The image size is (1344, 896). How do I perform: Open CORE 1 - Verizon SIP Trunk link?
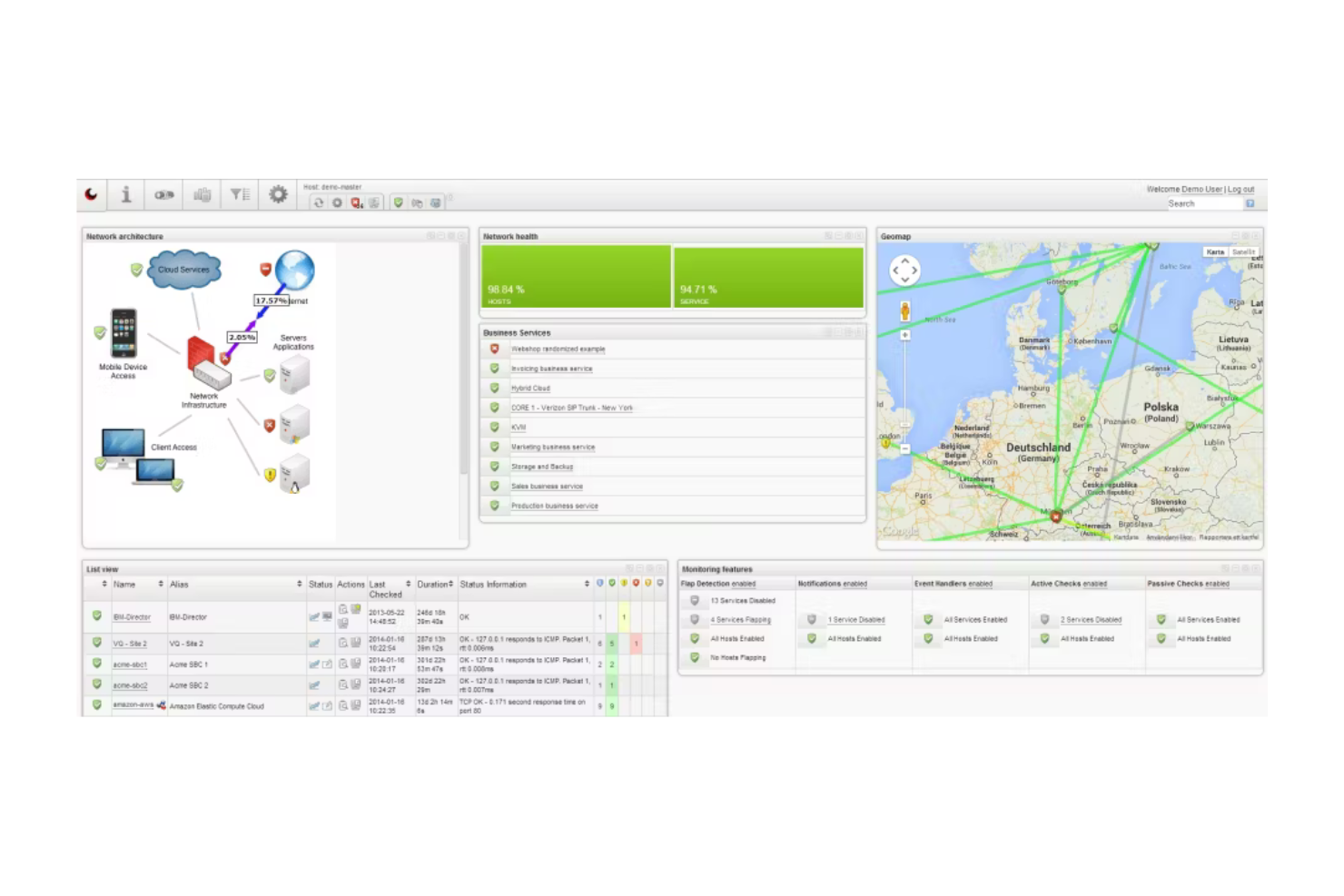coord(572,408)
